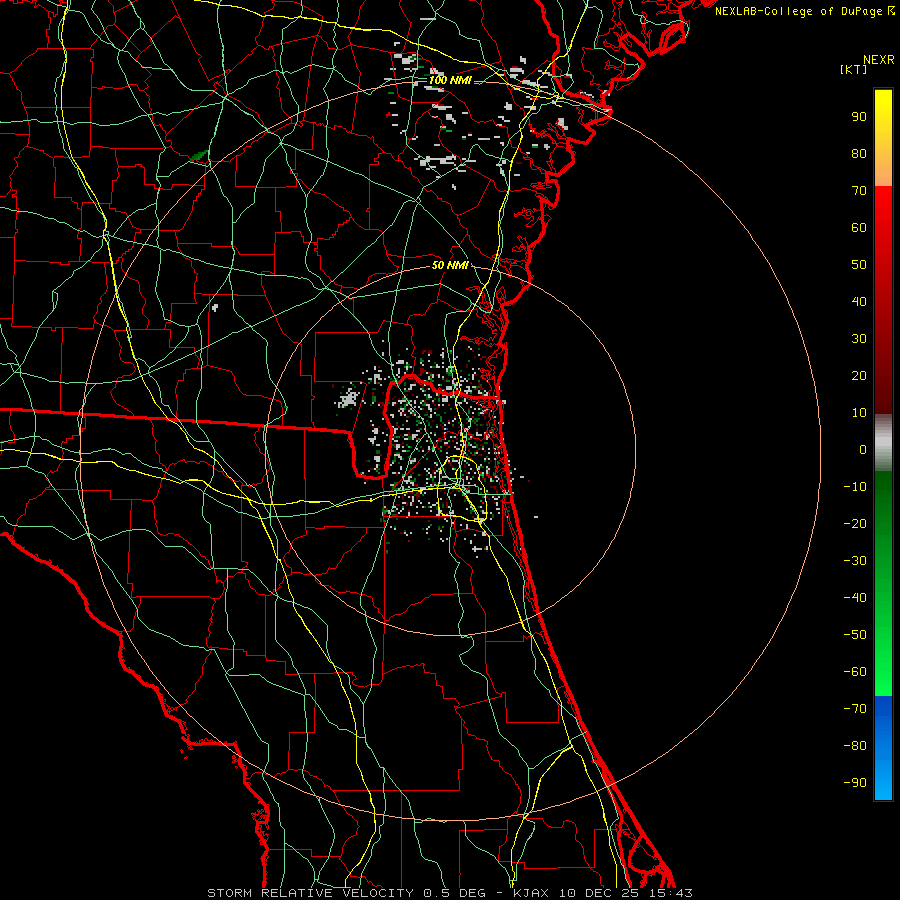Click the -60 value on velocity scale

click(855, 672)
